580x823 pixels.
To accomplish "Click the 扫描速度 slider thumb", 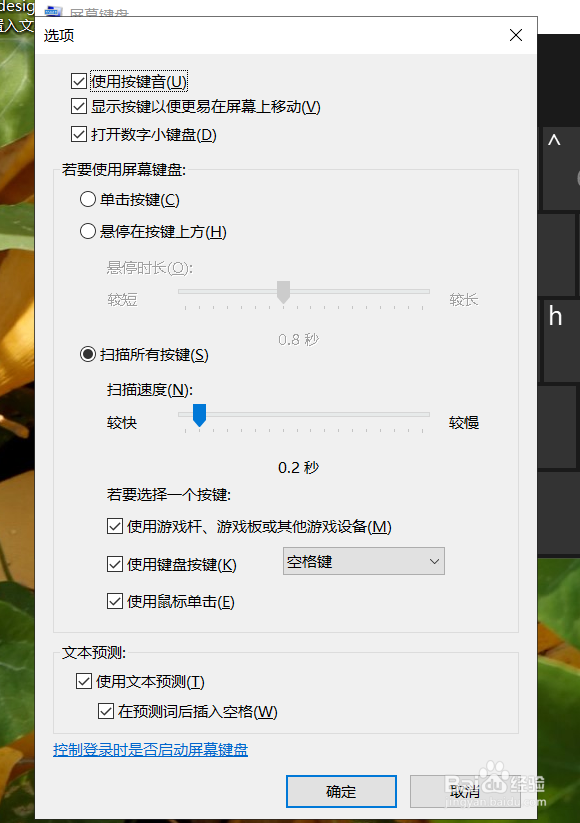I will pyautogui.click(x=199, y=415).
